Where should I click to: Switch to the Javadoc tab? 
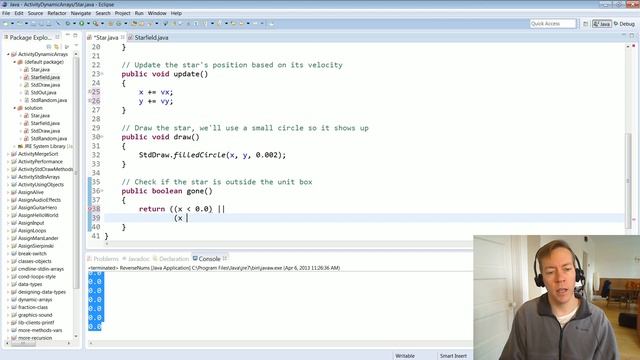(x=136, y=259)
